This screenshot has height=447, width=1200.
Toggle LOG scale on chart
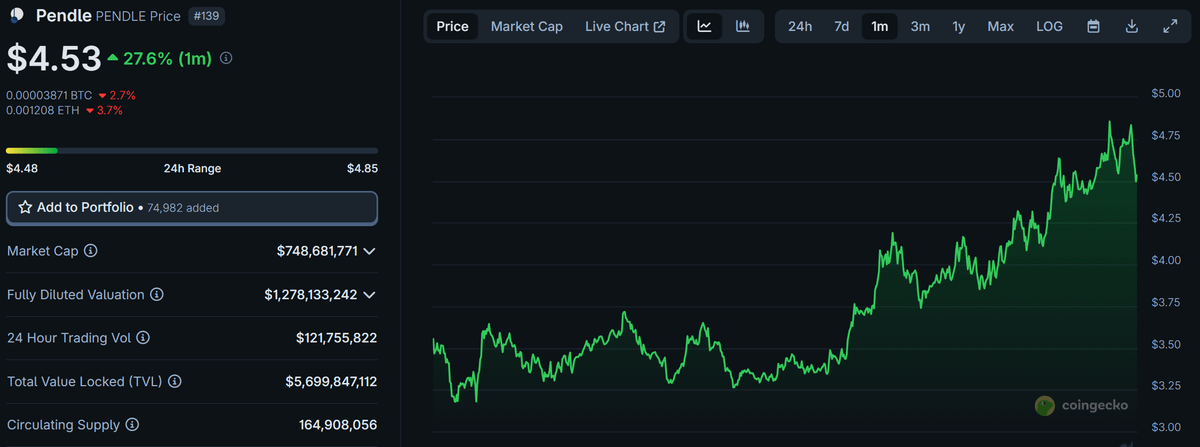(1050, 26)
